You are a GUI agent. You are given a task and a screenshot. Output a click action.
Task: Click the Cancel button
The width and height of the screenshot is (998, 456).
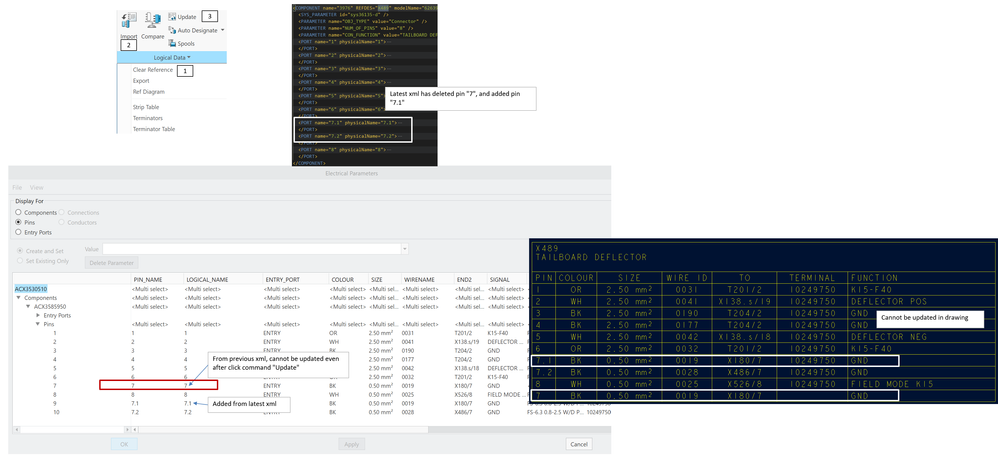tap(578, 443)
